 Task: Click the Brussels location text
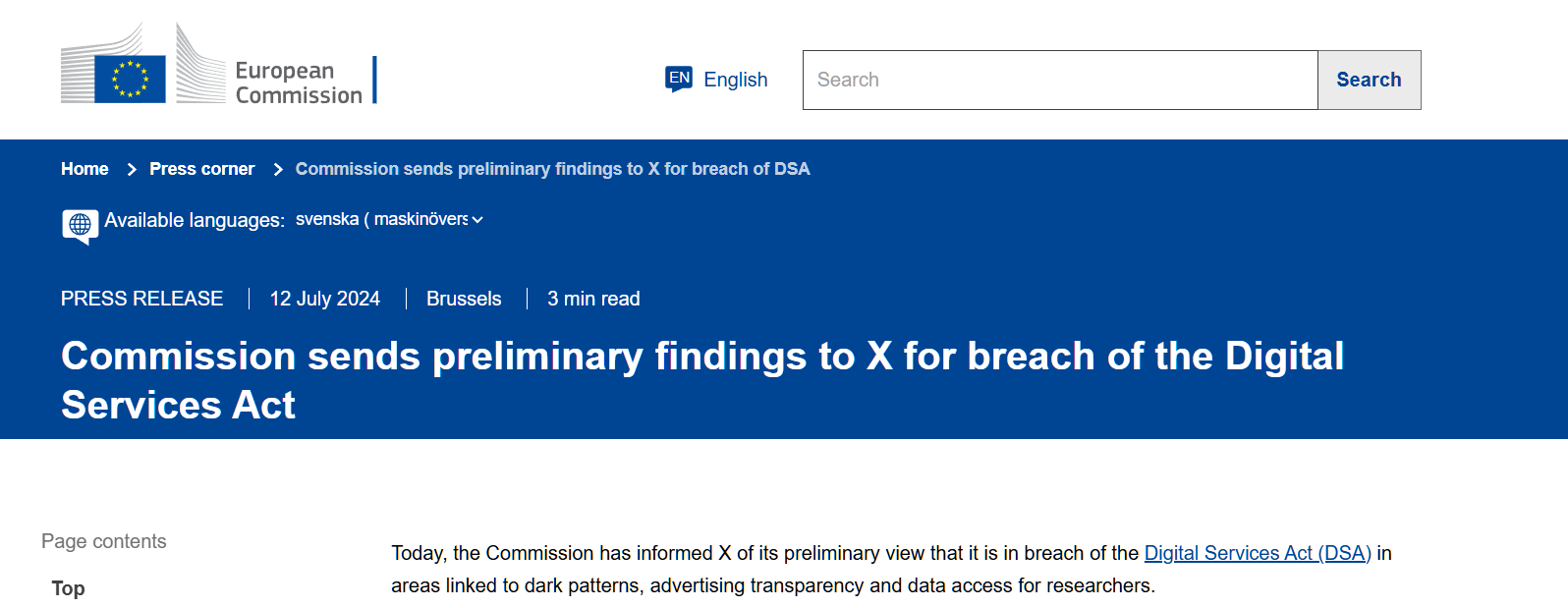pos(464,299)
